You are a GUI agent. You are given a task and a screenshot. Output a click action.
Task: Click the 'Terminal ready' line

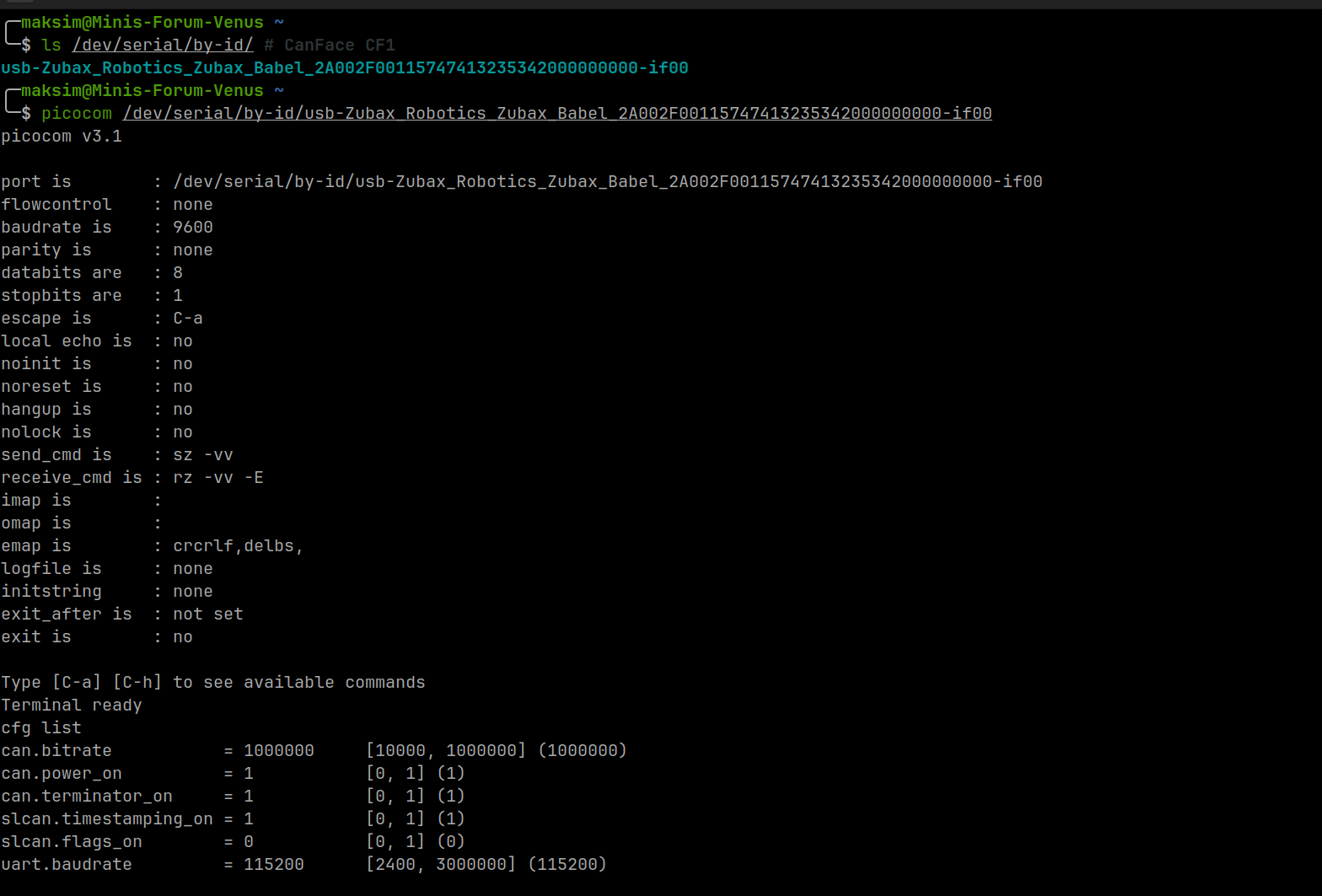[72, 705]
